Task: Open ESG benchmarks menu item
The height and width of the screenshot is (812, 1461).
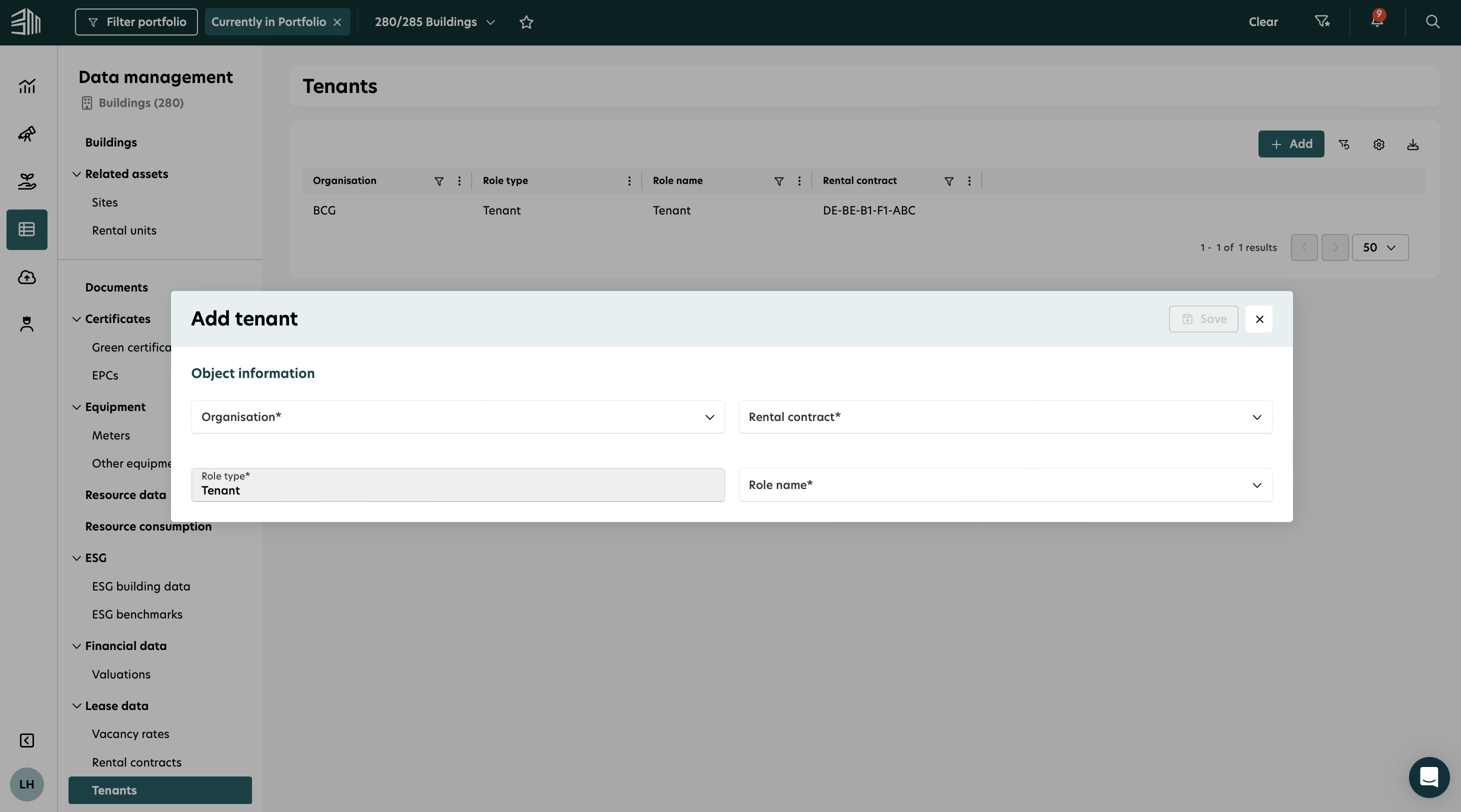Action: pos(137,614)
